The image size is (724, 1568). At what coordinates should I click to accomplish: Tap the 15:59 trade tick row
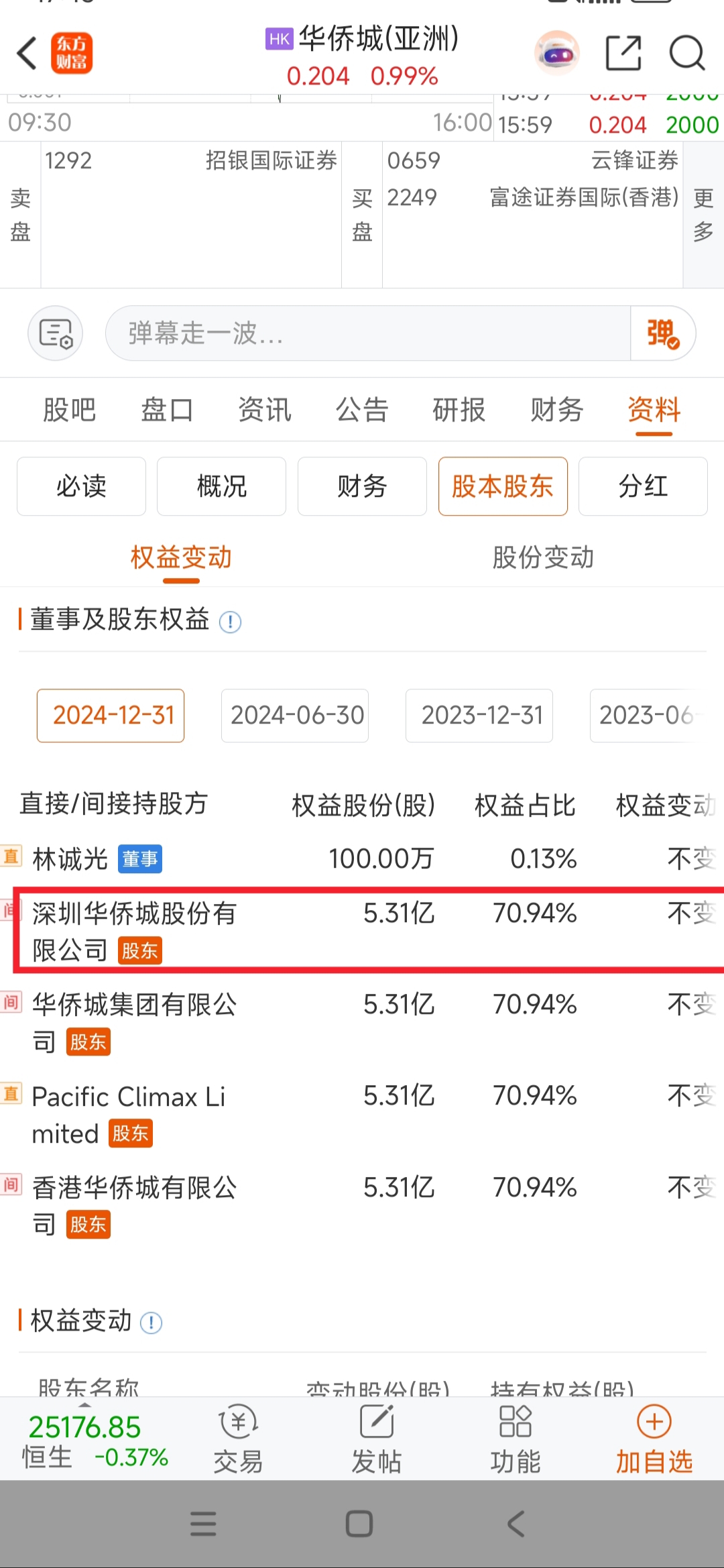point(609,125)
